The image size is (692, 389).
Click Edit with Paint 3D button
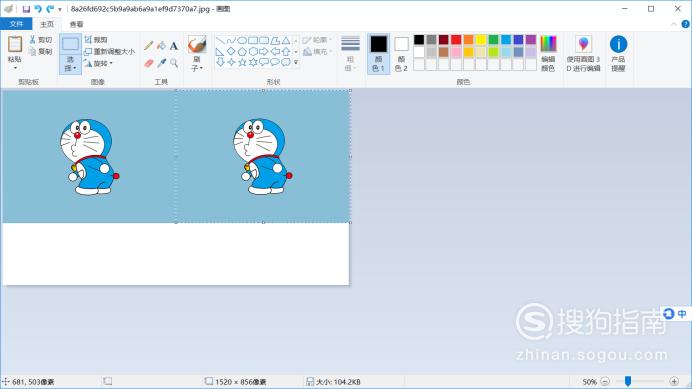pyautogui.click(x=583, y=53)
